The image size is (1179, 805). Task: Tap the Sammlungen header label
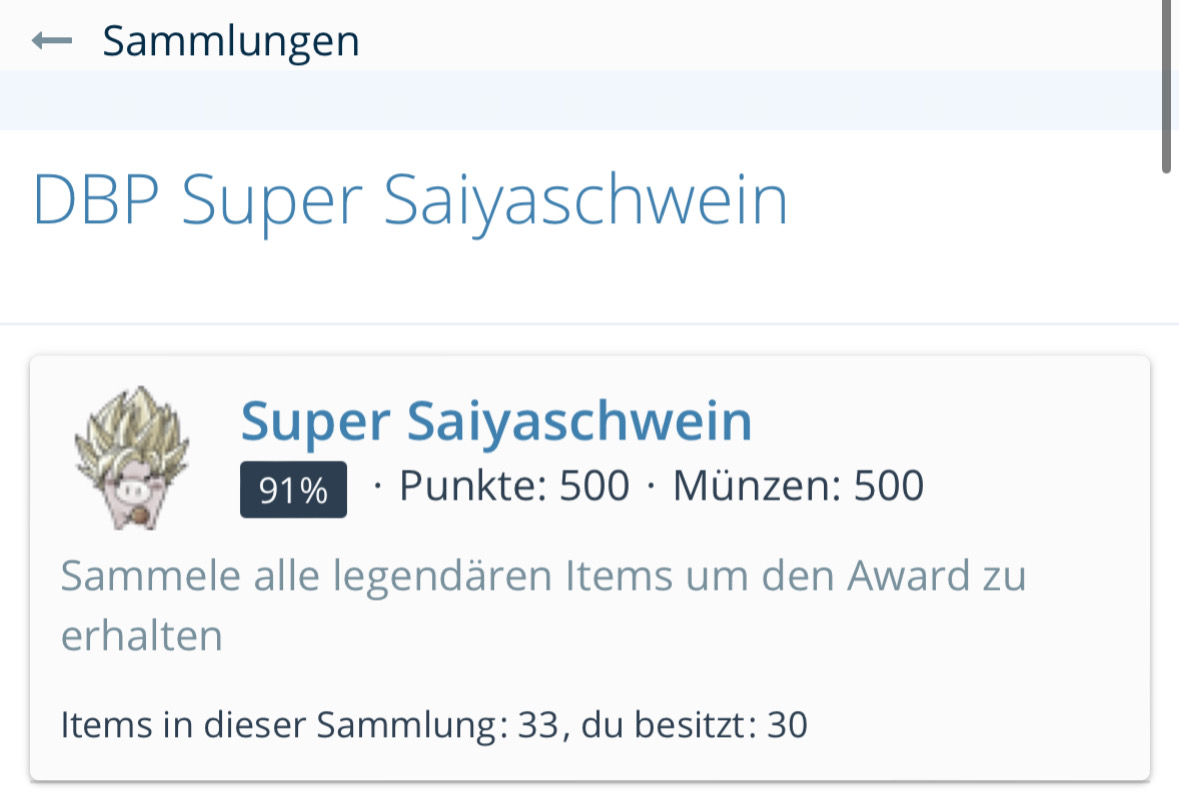[x=231, y=41]
